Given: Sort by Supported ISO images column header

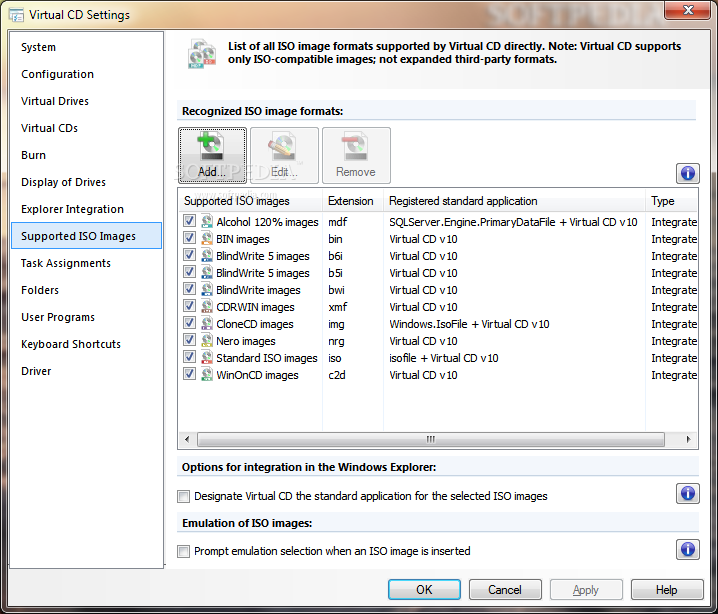Looking at the screenshot, I should (250, 201).
